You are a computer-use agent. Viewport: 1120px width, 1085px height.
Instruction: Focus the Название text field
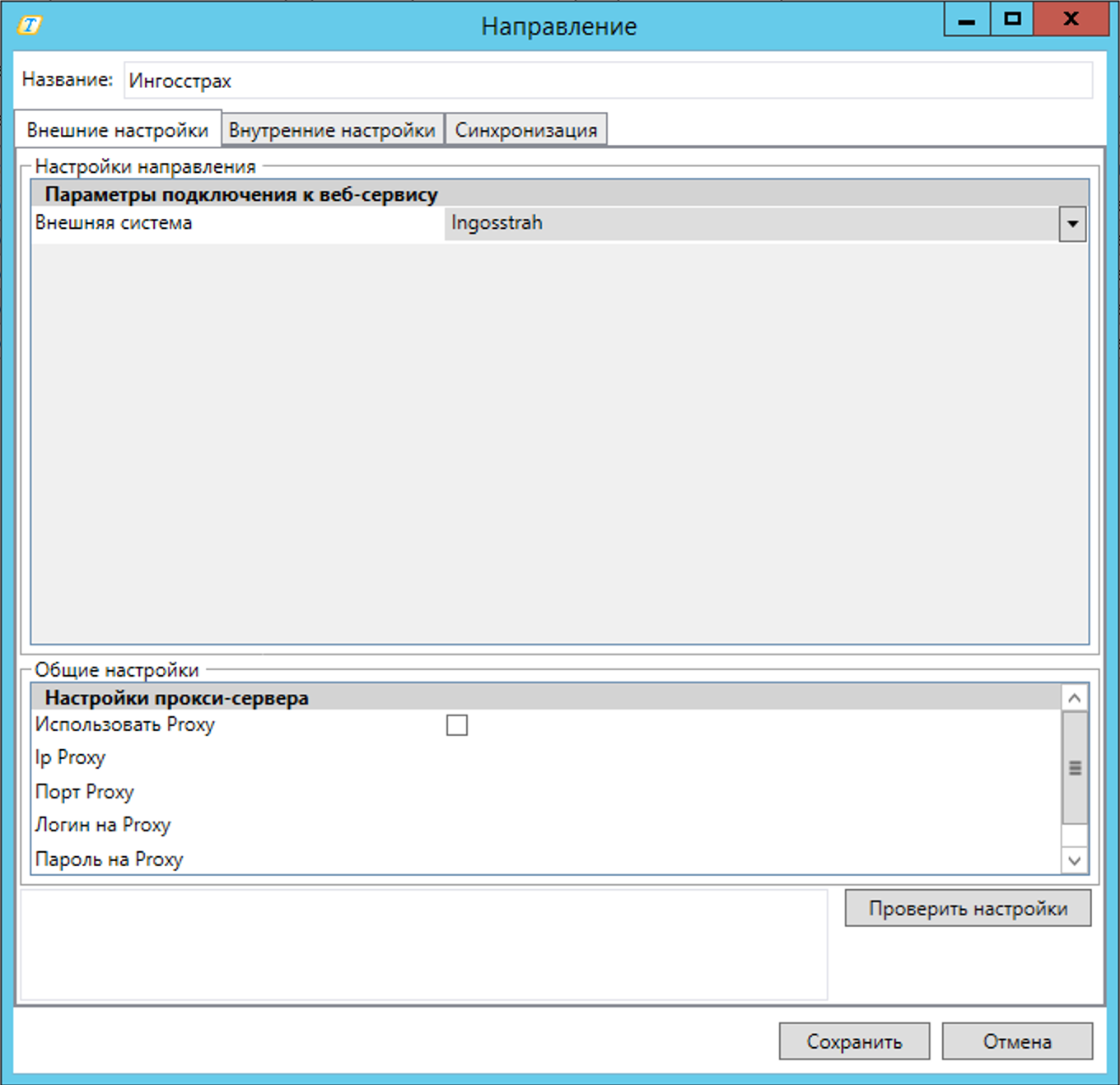coord(608,81)
